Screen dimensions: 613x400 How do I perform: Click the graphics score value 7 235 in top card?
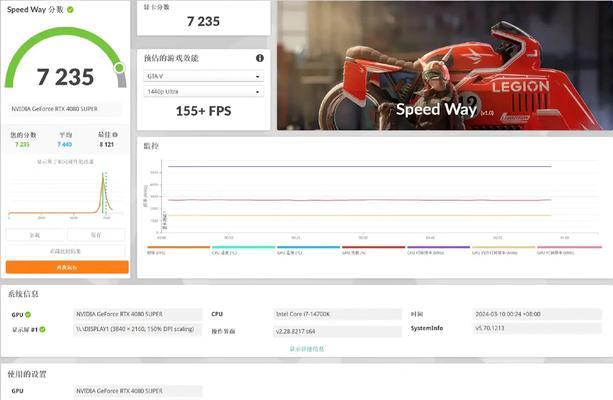point(203,21)
